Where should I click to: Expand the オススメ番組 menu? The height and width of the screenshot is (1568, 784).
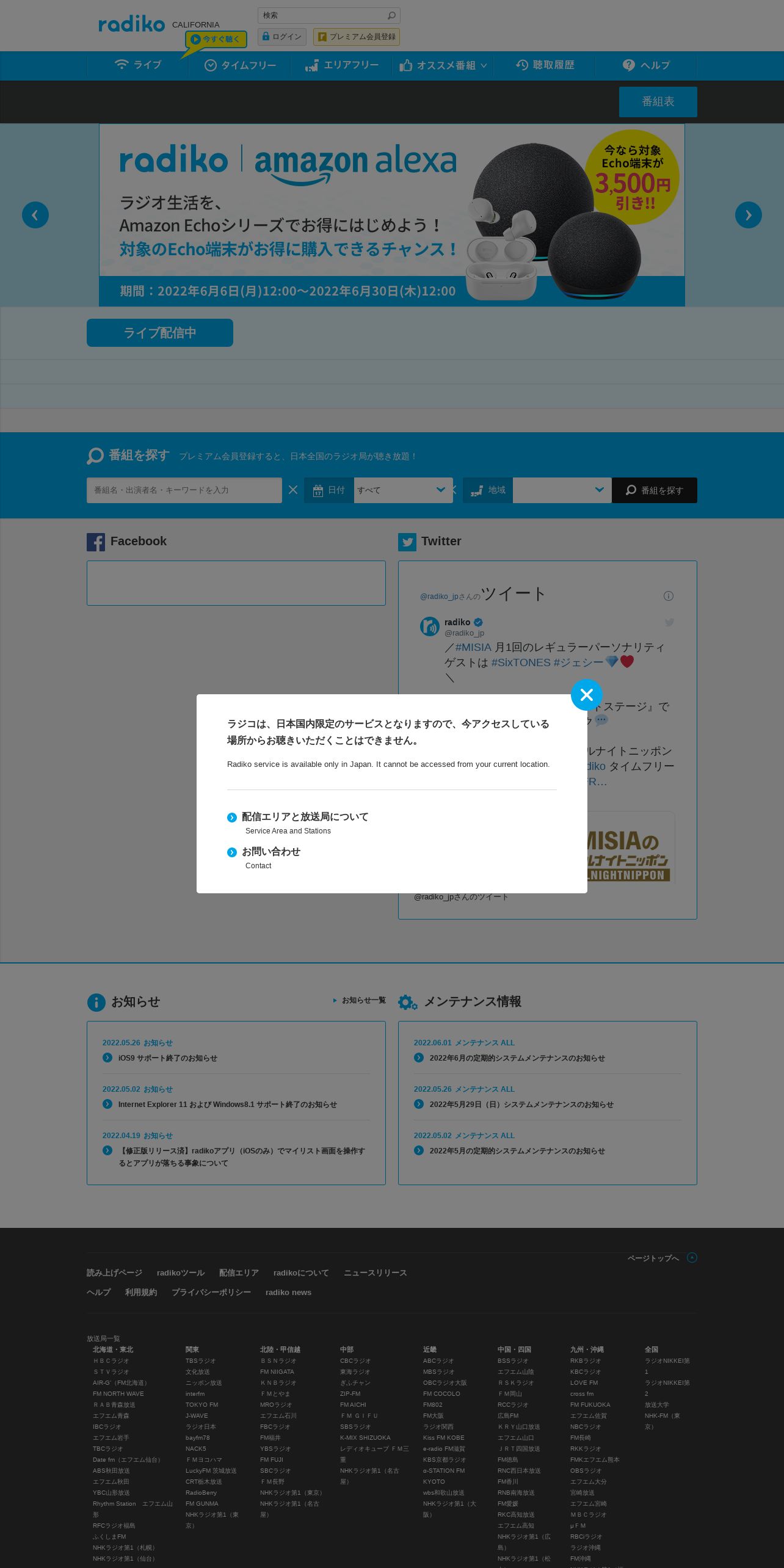click(443, 65)
